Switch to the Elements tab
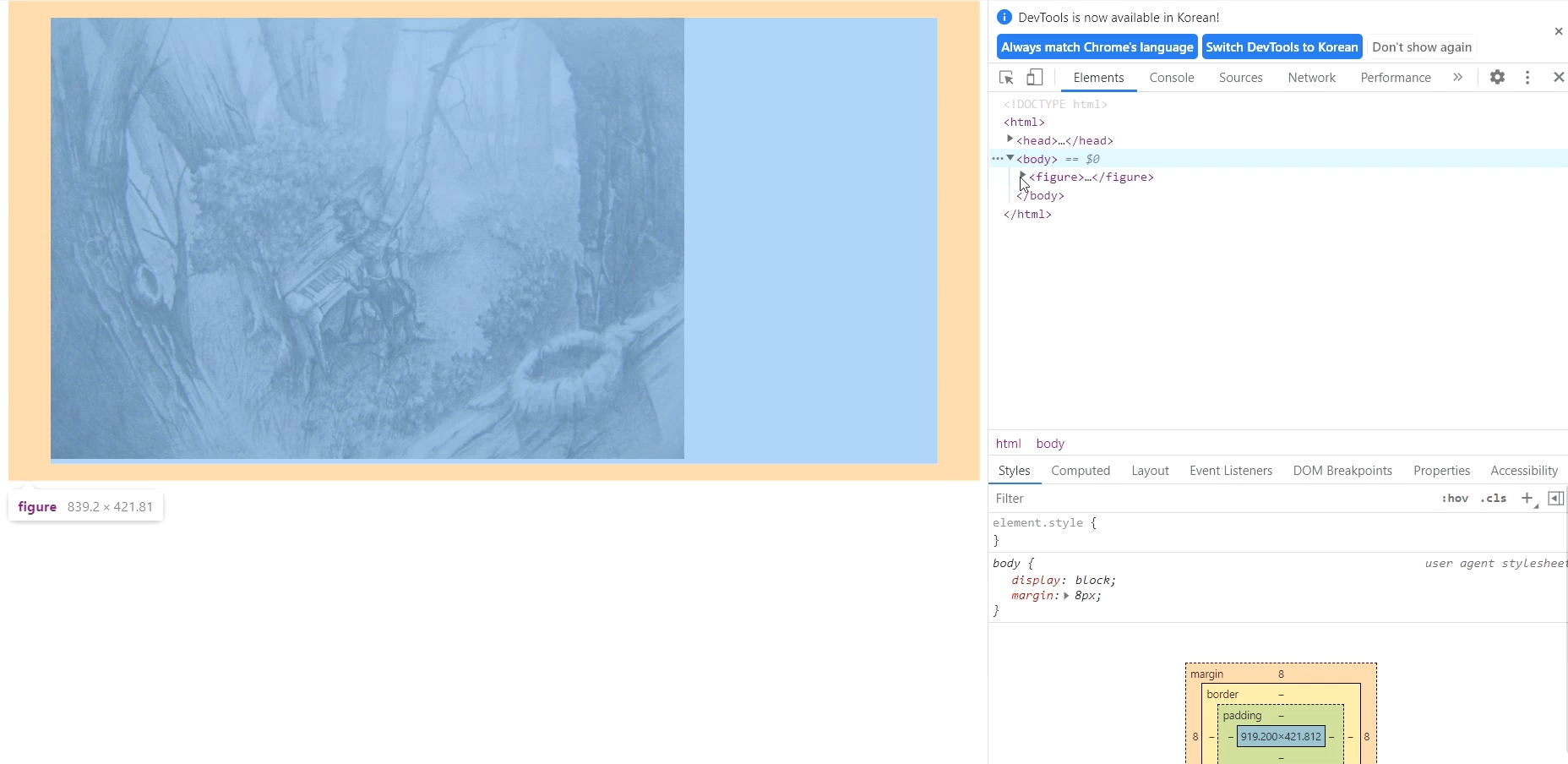The width and height of the screenshot is (1568, 764). point(1098,78)
